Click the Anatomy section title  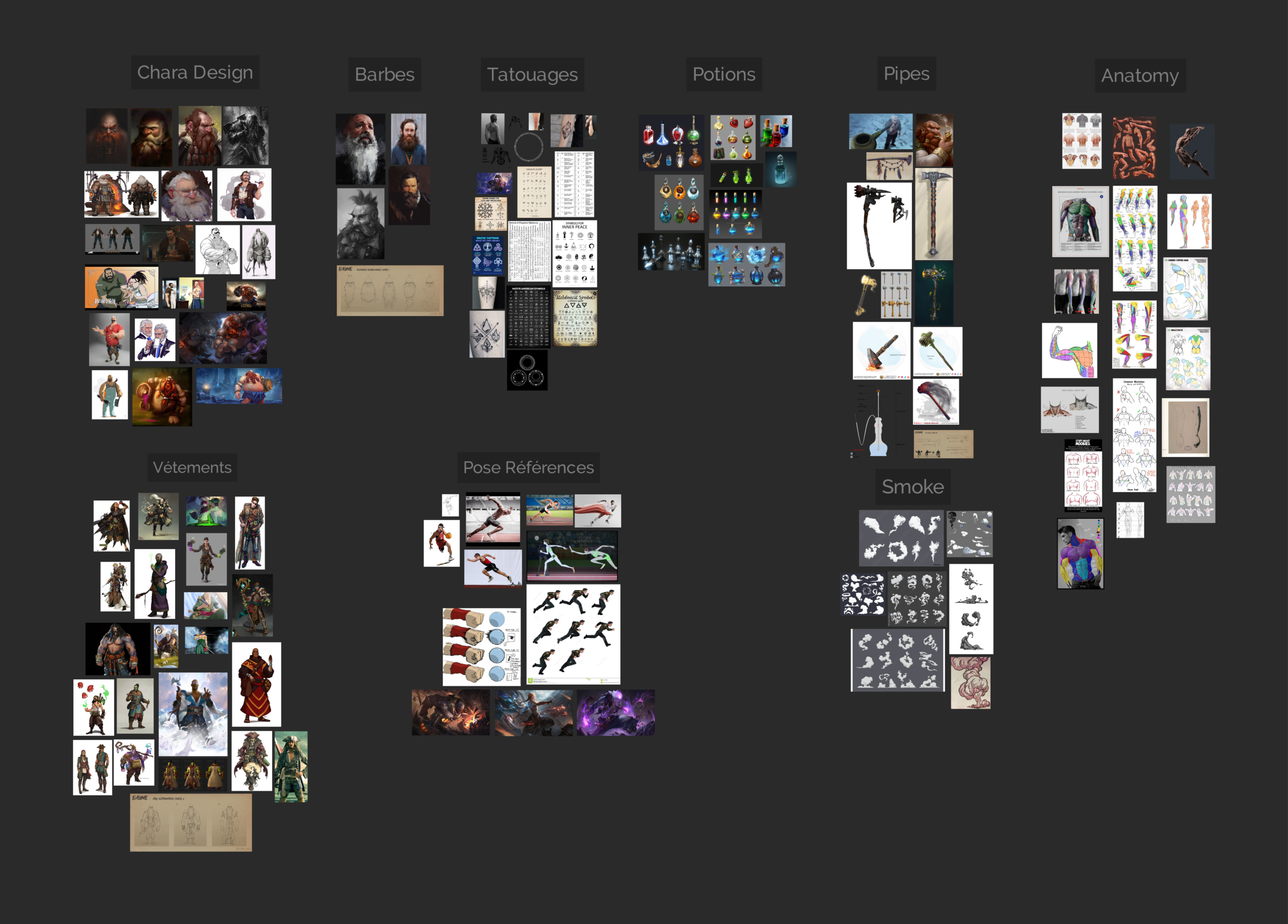(1140, 76)
